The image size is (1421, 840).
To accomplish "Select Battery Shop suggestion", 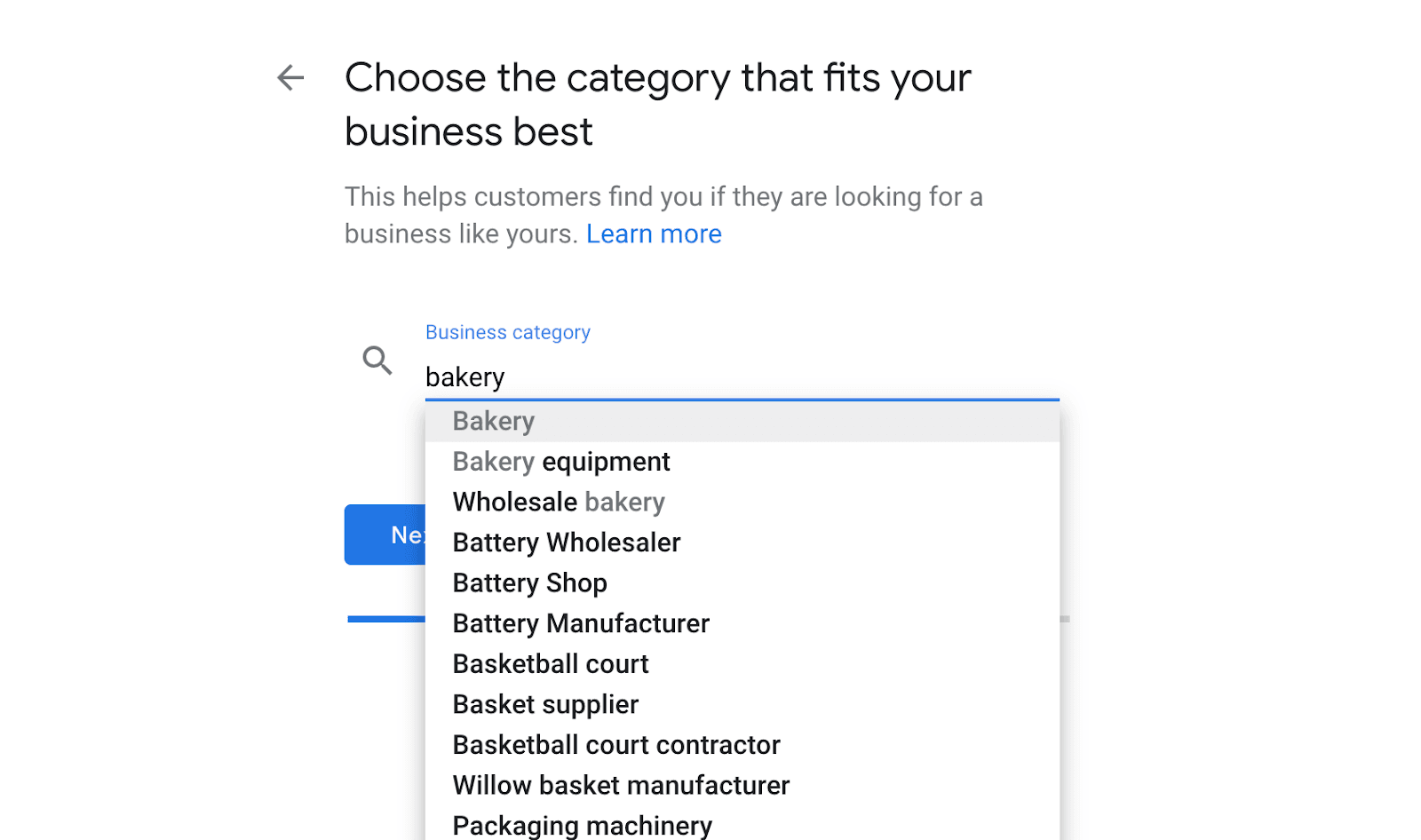I will click(530, 583).
